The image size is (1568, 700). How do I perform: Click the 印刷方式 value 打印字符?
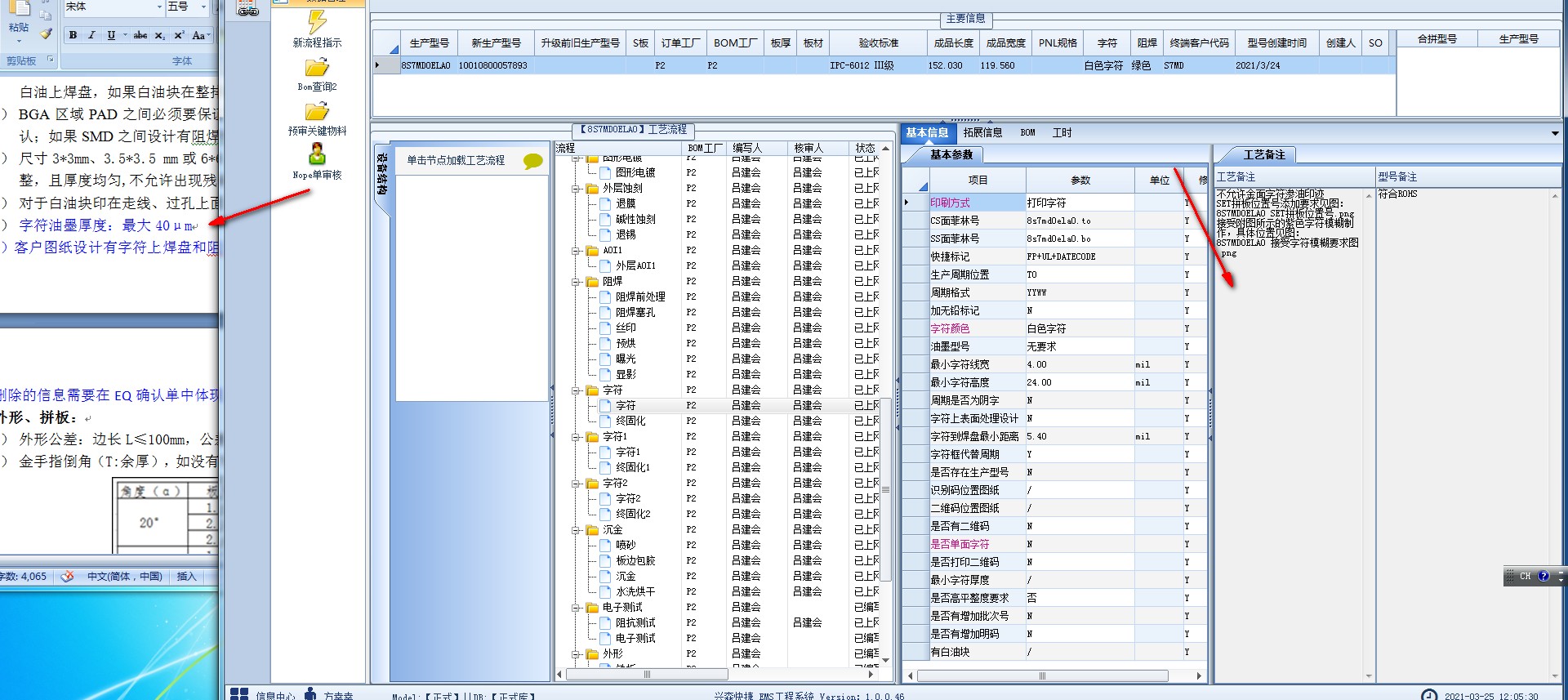pyautogui.click(x=1080, y=203)
